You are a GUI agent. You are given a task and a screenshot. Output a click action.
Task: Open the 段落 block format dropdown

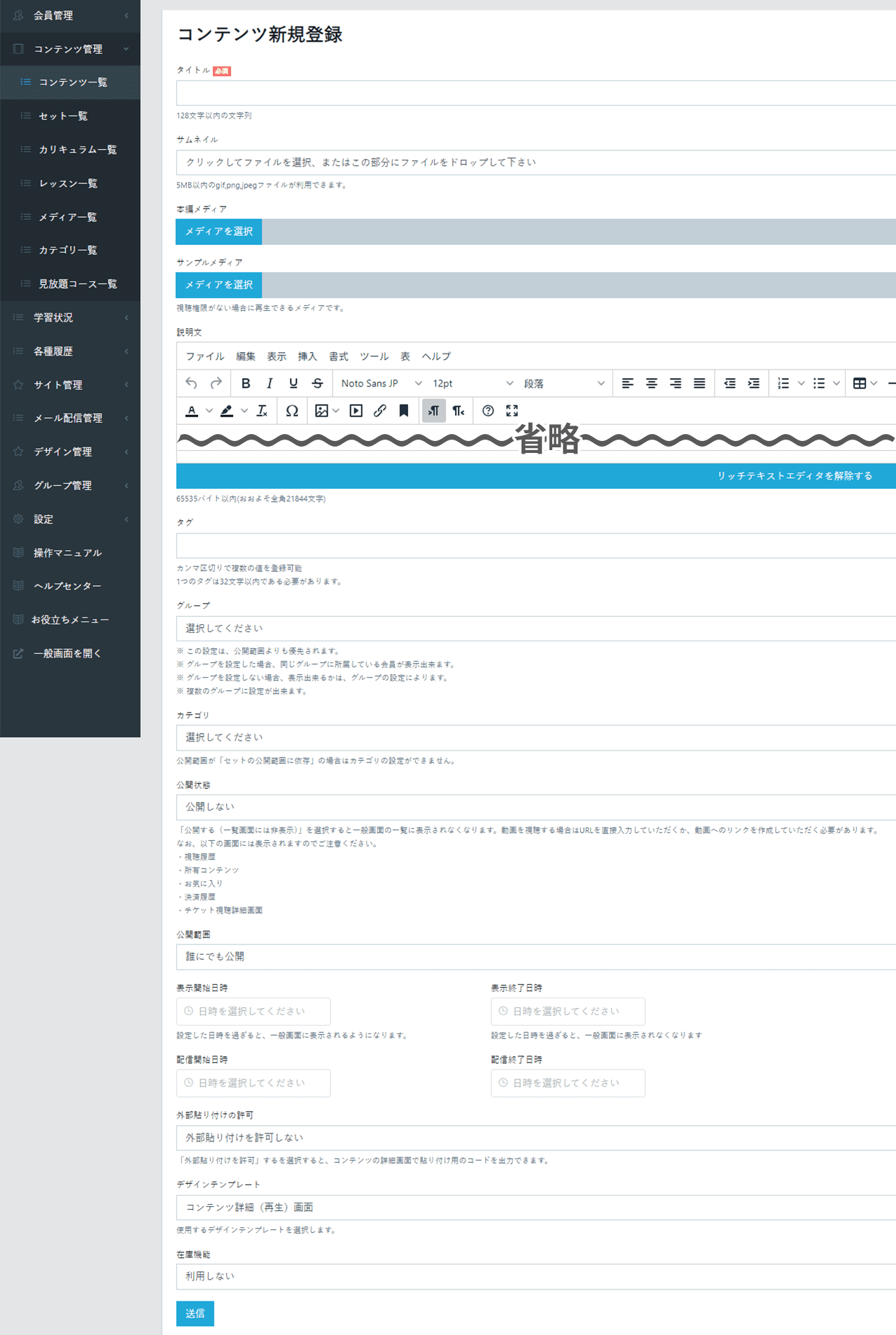pos(563,383)
